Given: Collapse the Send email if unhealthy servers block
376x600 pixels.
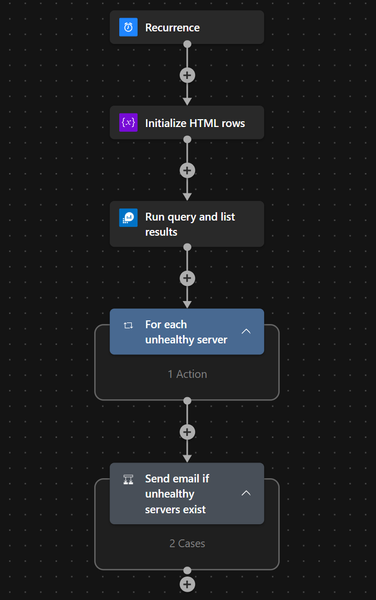Looking at the screenshot, I should click(246, 493).
